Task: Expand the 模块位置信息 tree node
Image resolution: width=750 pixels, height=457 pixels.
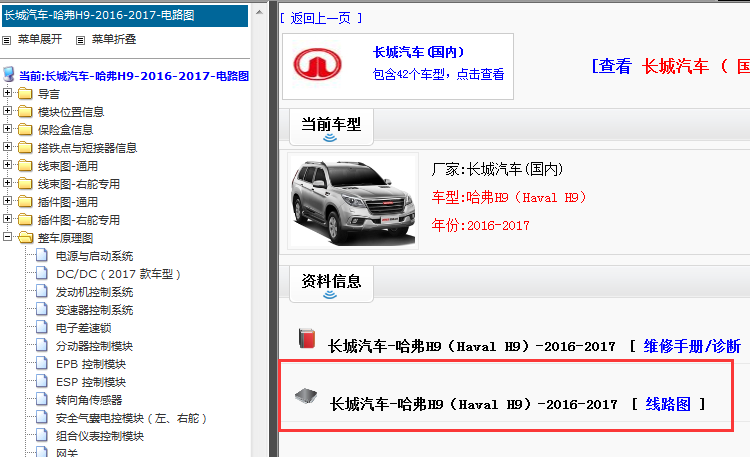Action: tap(7, 111)
